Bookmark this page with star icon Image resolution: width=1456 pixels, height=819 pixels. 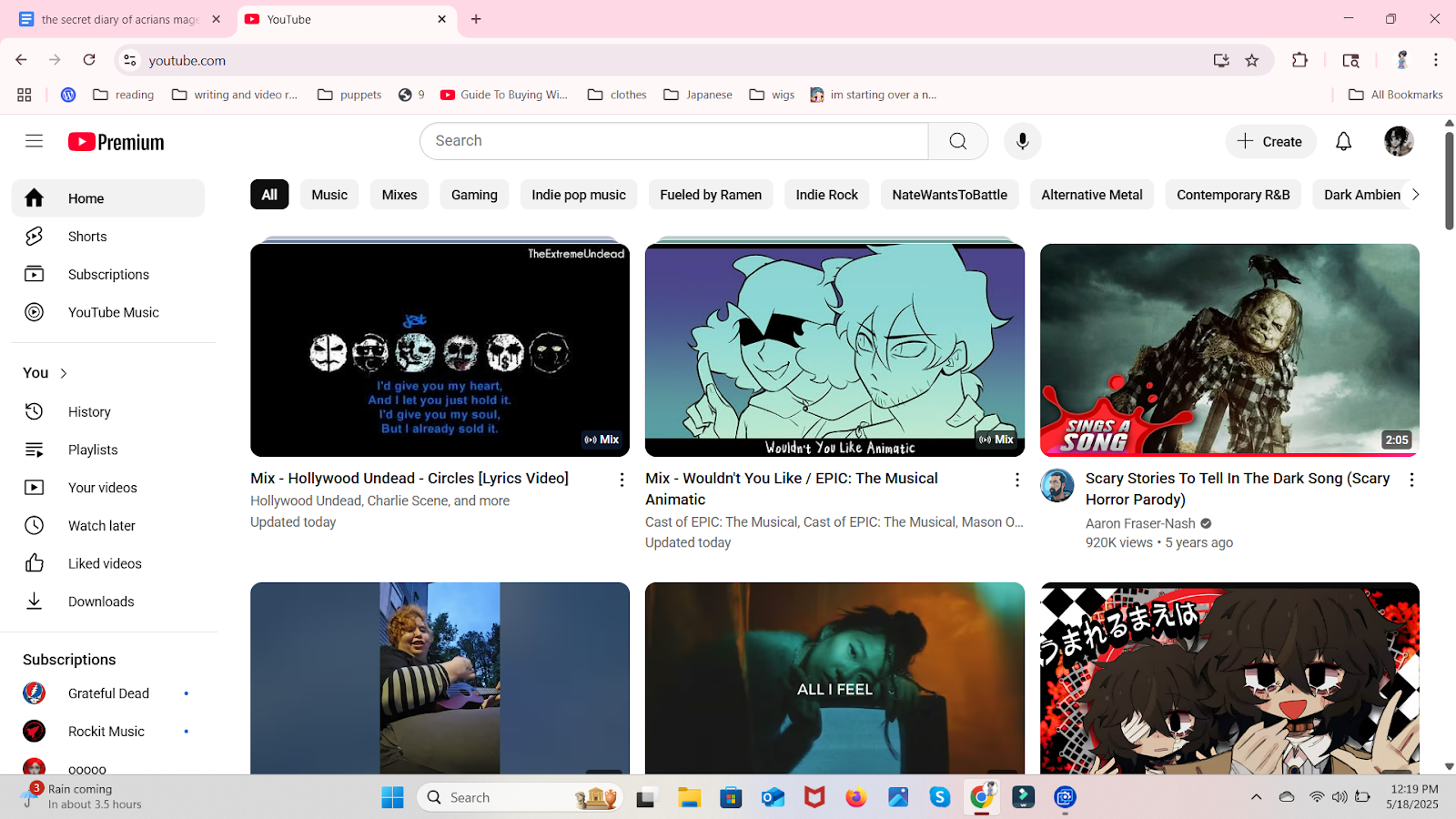coord(1252,60)
